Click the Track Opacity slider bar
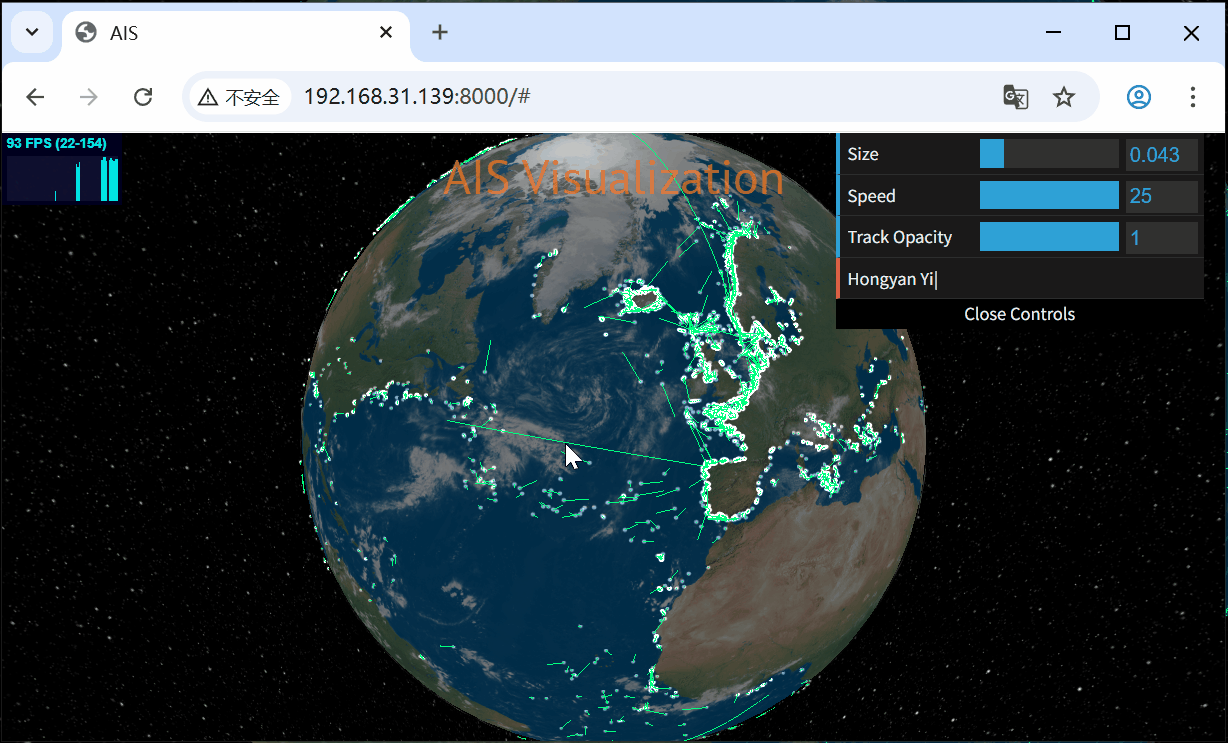Screen dimensions: 1228x743 pos(1049,237)
